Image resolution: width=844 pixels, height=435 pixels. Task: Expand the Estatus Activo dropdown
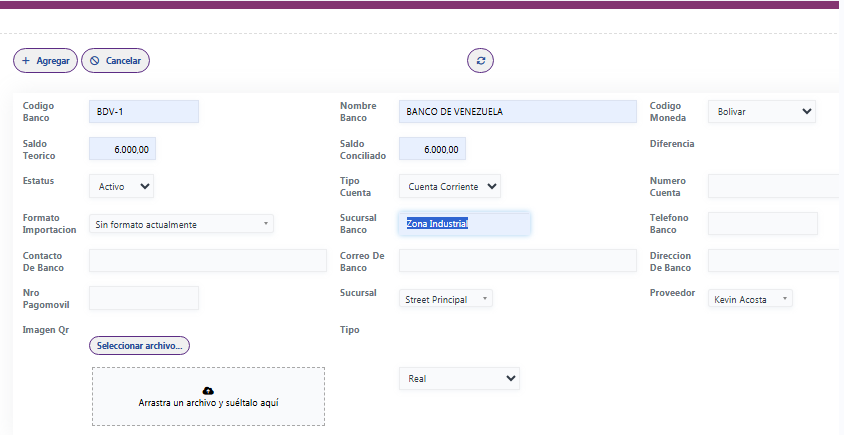[x=121, y=186]
